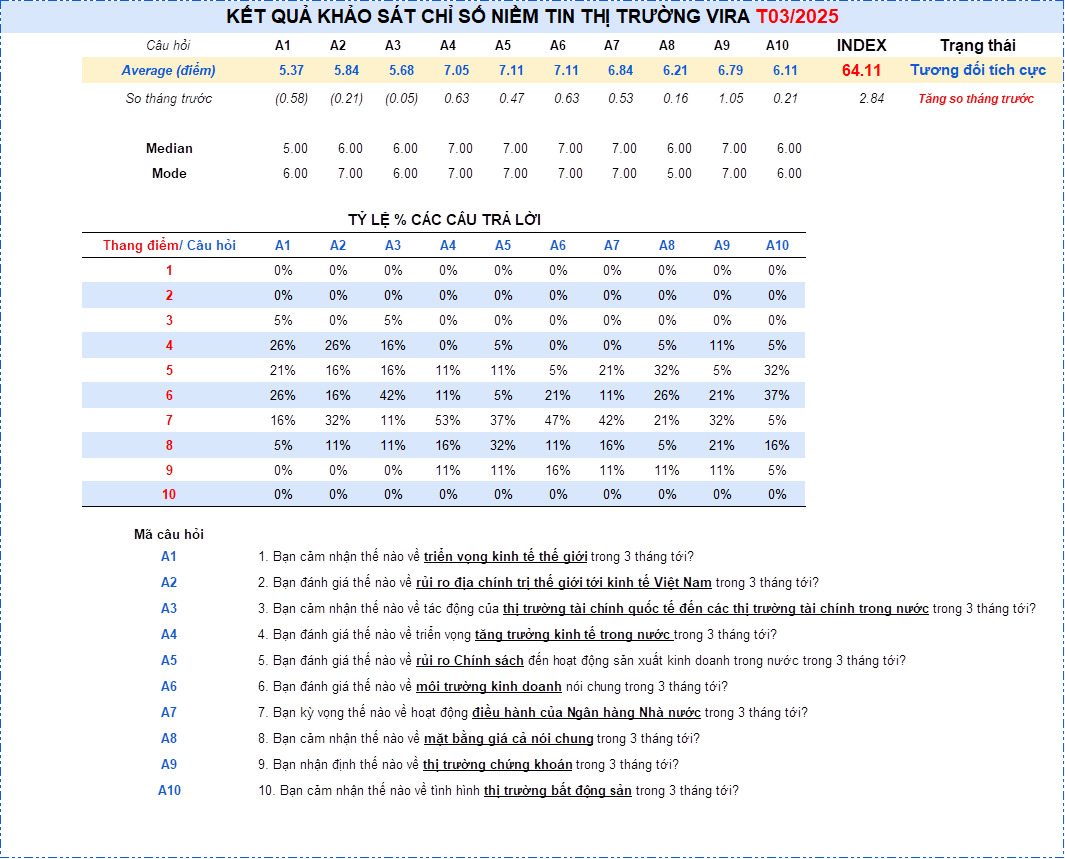Click the A4 average value 7.05
This screenshot has height=859, width=1065.
[456, 71]
